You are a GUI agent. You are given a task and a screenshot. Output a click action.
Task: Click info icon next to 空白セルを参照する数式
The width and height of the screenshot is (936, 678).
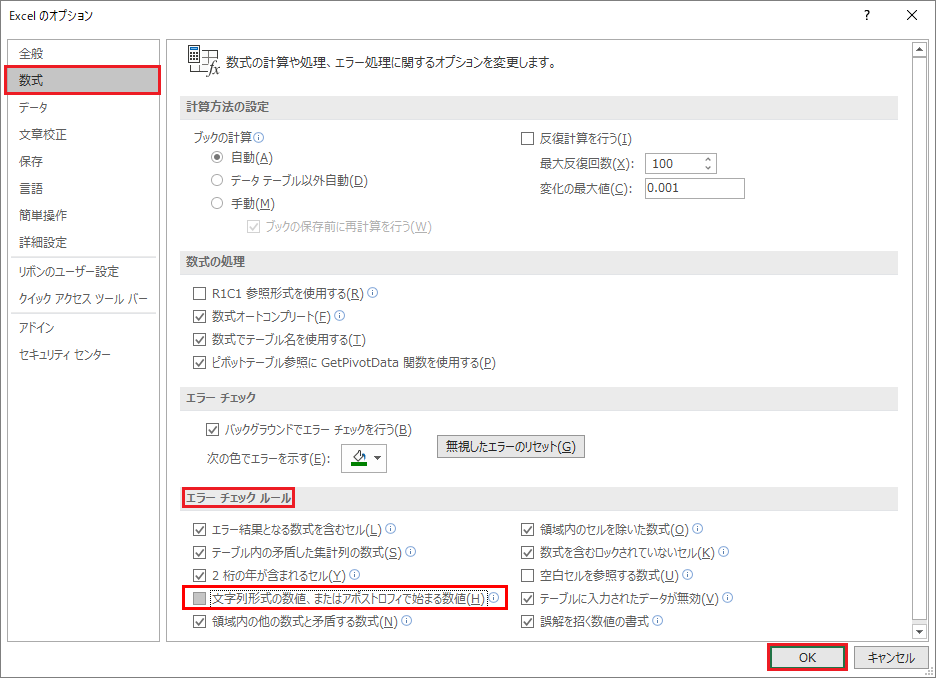click(689, 575)
